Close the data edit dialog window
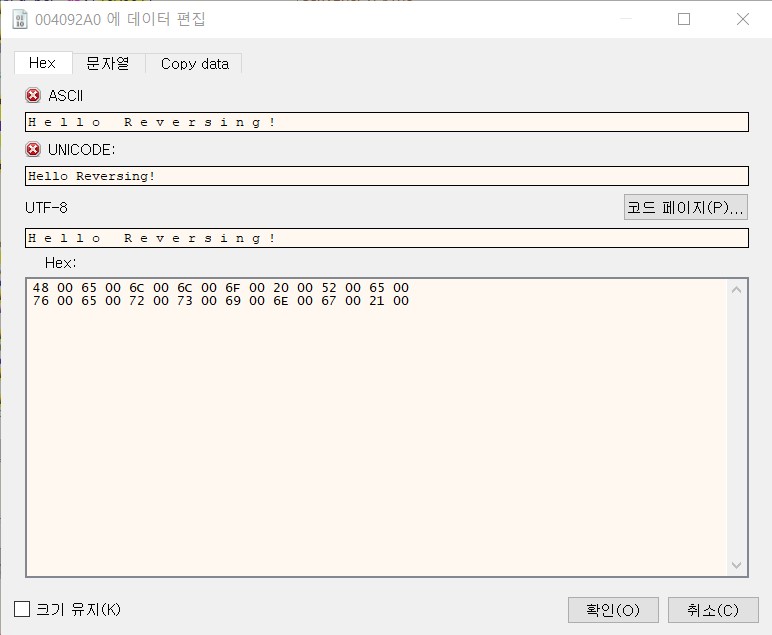Image resolution: width=772 pixels, height=635 pixels. click(743, 19)
